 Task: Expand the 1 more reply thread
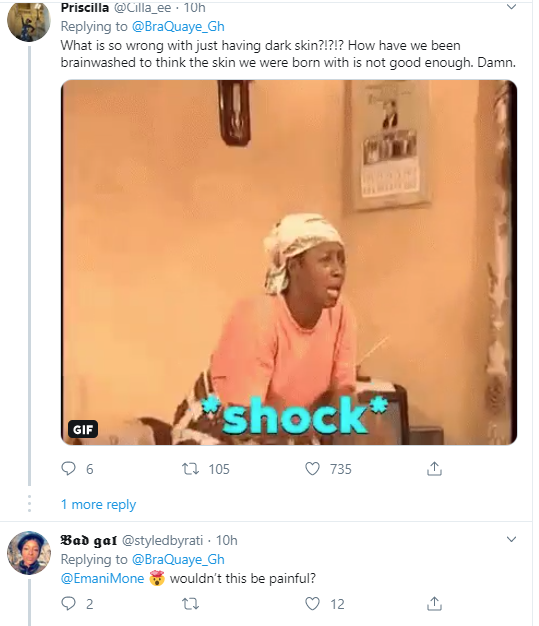[x=98, y=504]
